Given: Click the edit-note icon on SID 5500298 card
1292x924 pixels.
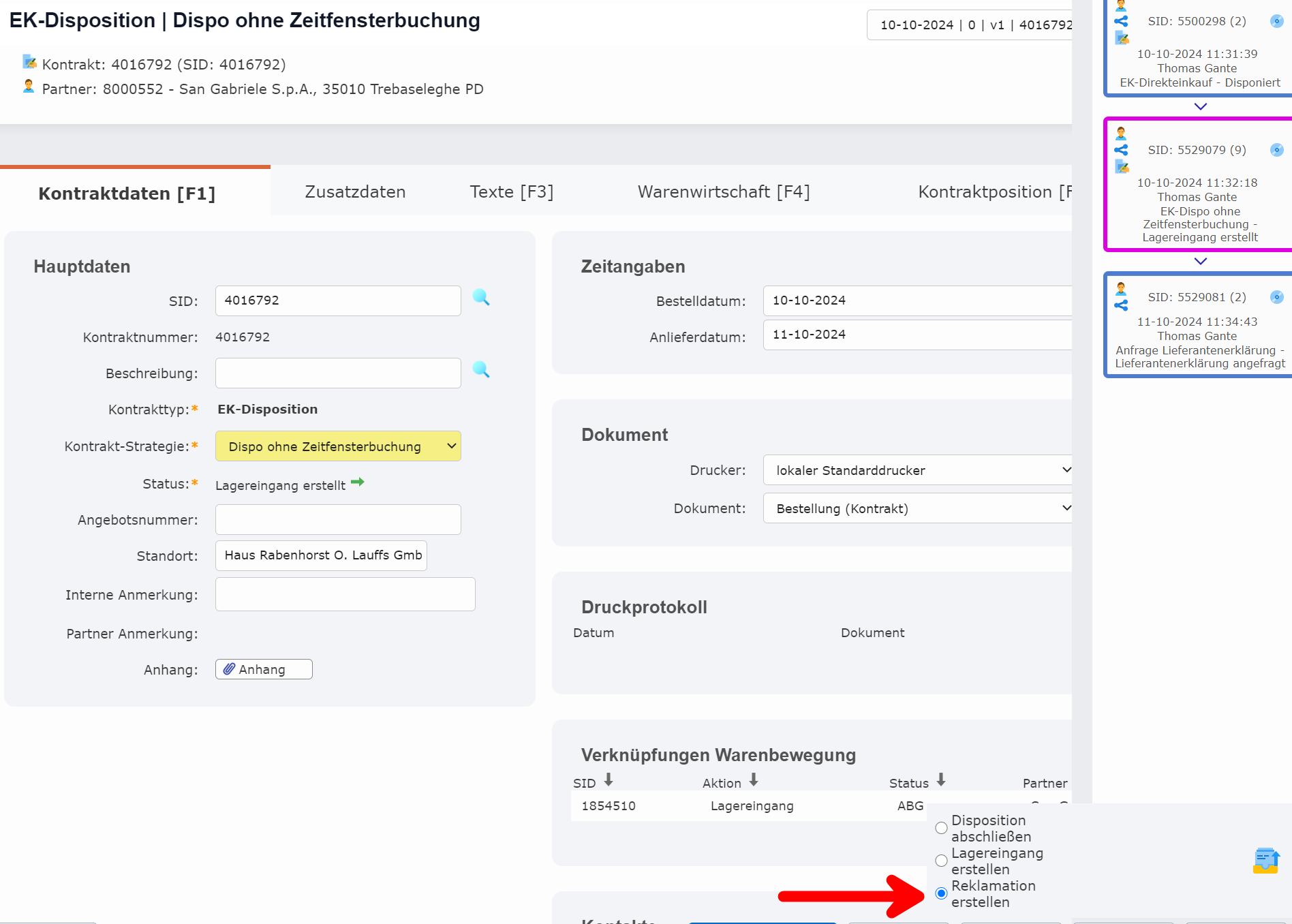Looking at the screenshot, I should point(1122,39).
